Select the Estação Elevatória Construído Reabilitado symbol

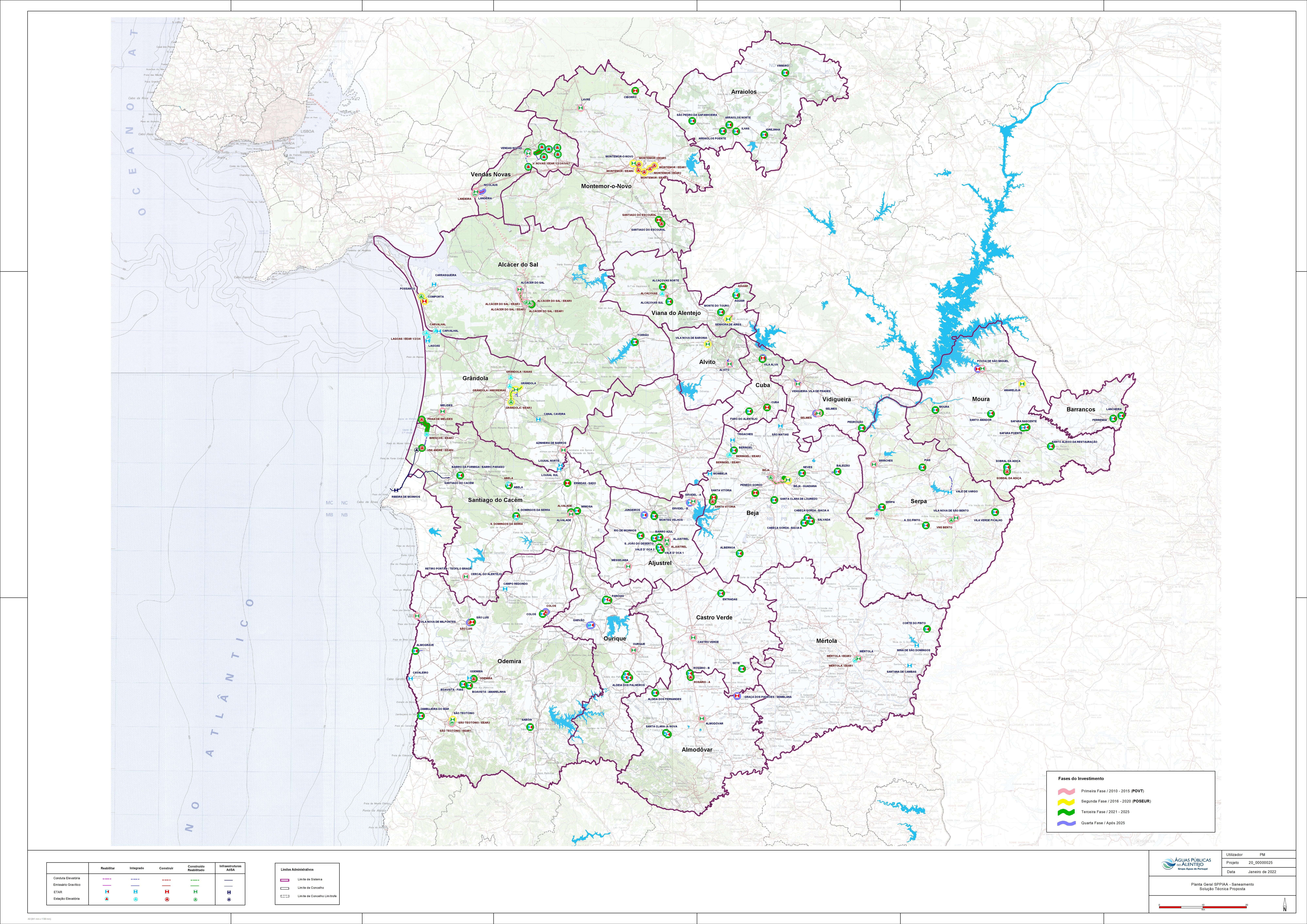(x=195, y=900)
